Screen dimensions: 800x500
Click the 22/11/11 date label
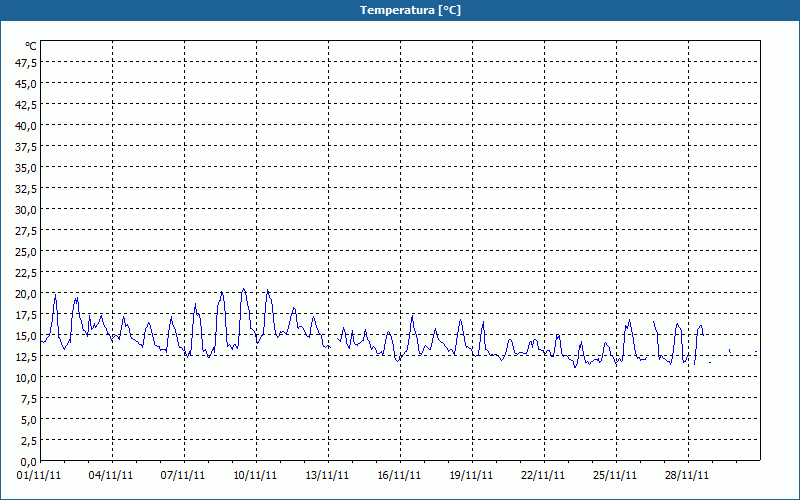click(543, 475)
